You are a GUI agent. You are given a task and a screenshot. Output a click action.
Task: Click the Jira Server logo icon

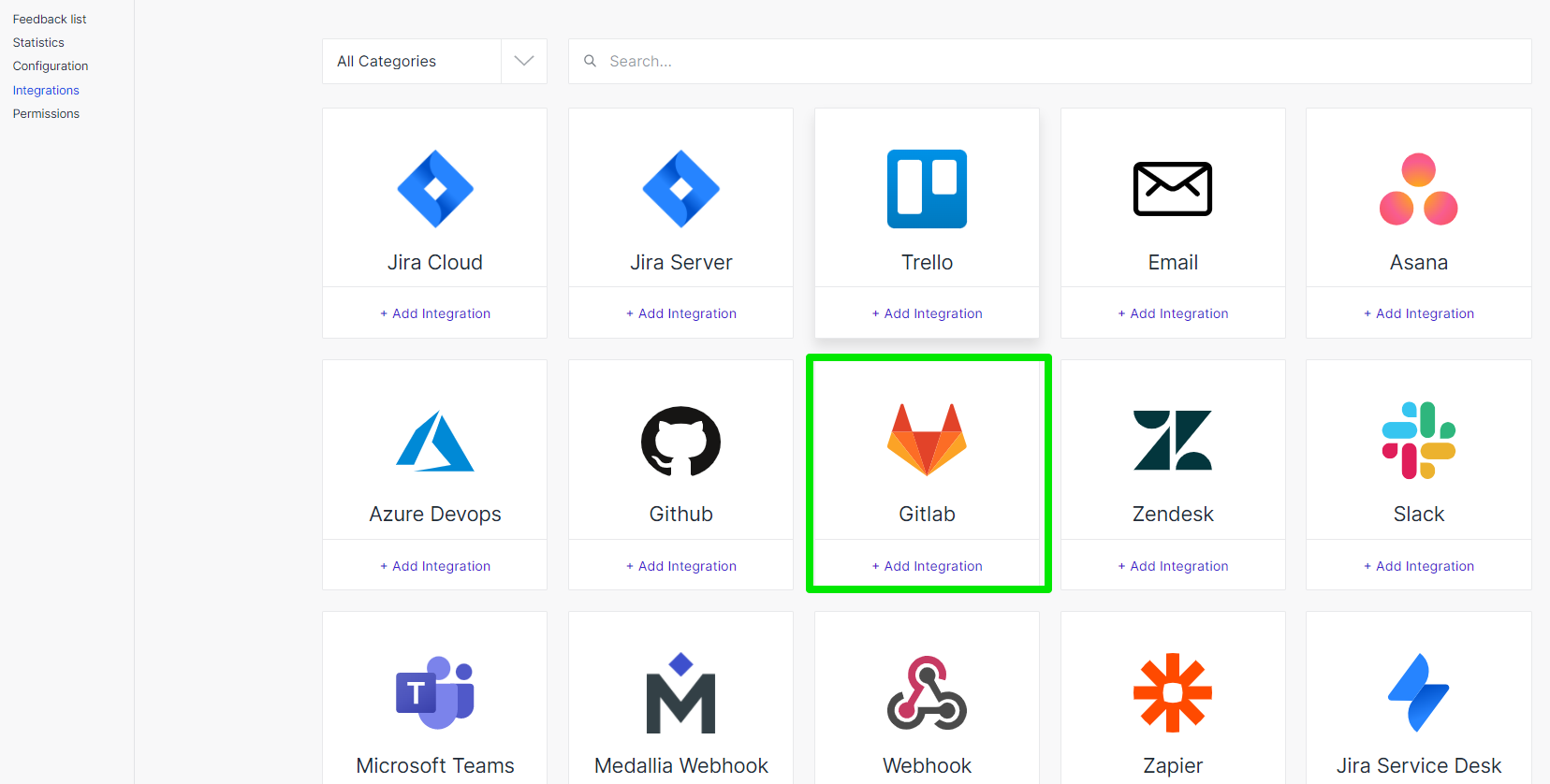pos(681,189)
